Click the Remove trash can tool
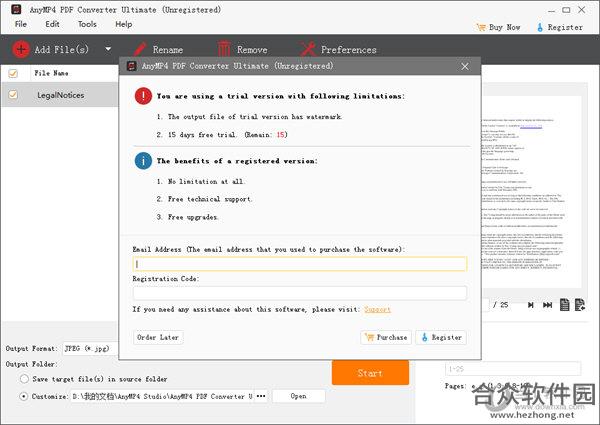The image size is (600, 425). tap(242, 49)
